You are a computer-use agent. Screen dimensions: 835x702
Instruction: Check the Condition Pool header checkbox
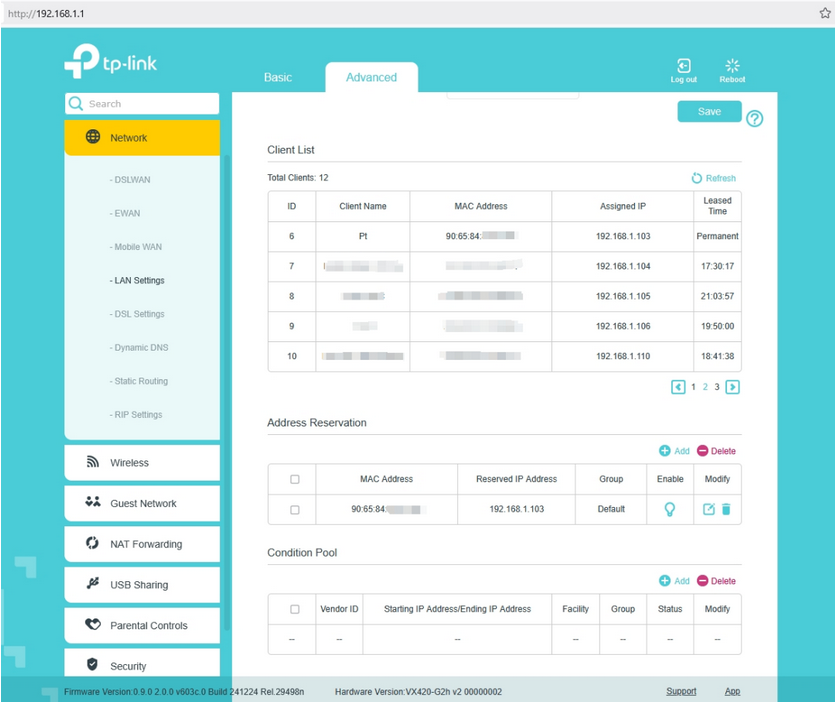[x=294, y=609]
